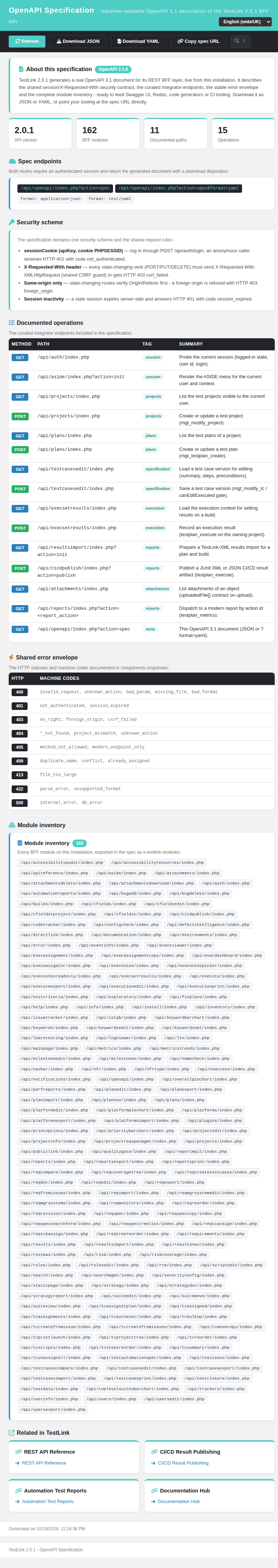Open the English (wide/UK) language dropdown
This screenshot has width=278, height=1568.
tap(245, 22)
